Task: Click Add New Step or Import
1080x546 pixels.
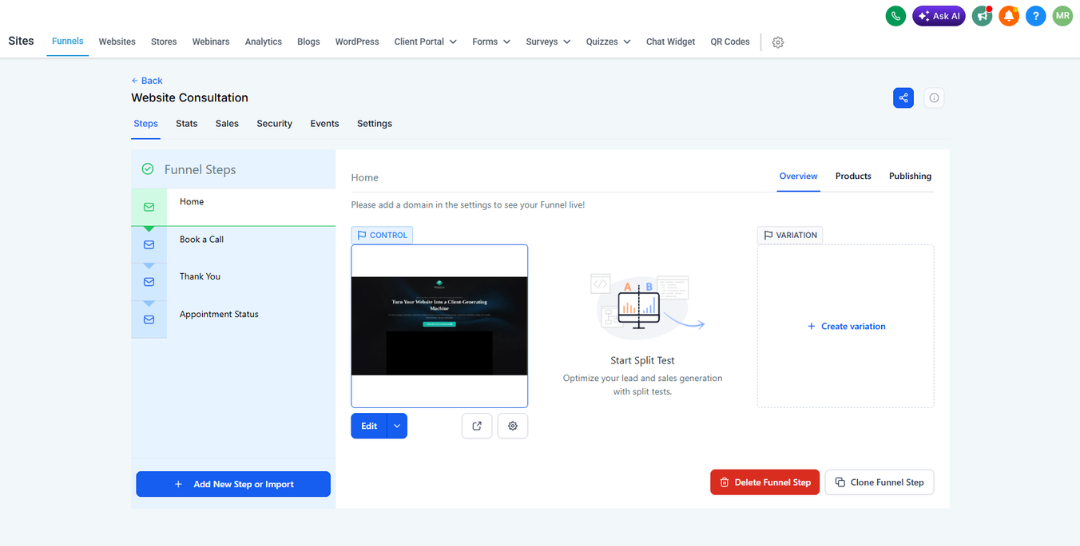Action: 233,484
